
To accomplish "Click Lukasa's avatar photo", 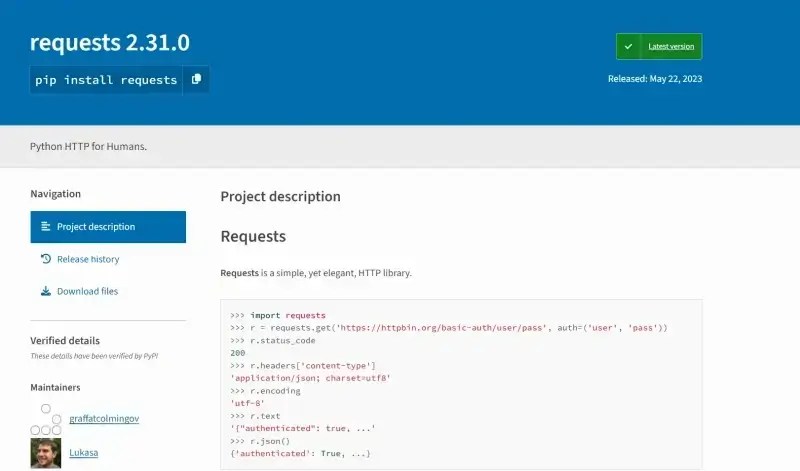I will (46, 453).
